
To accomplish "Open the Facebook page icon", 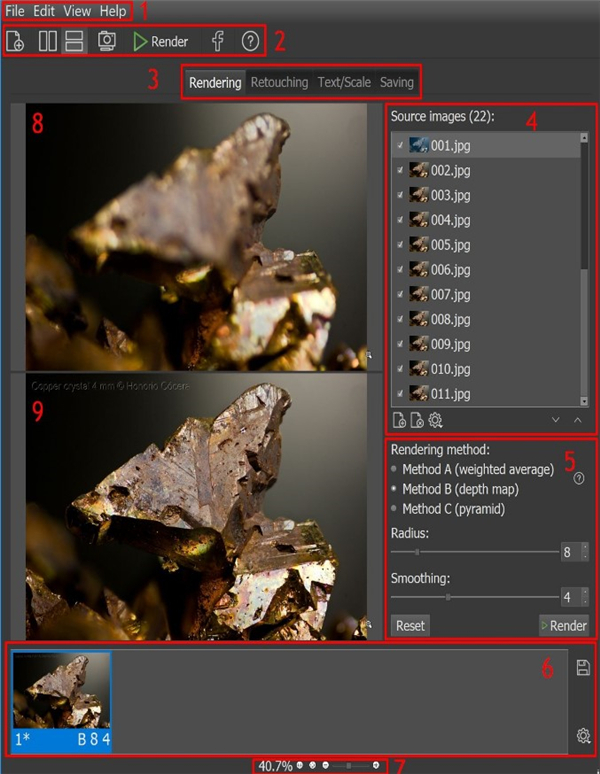I will (217, 41).
